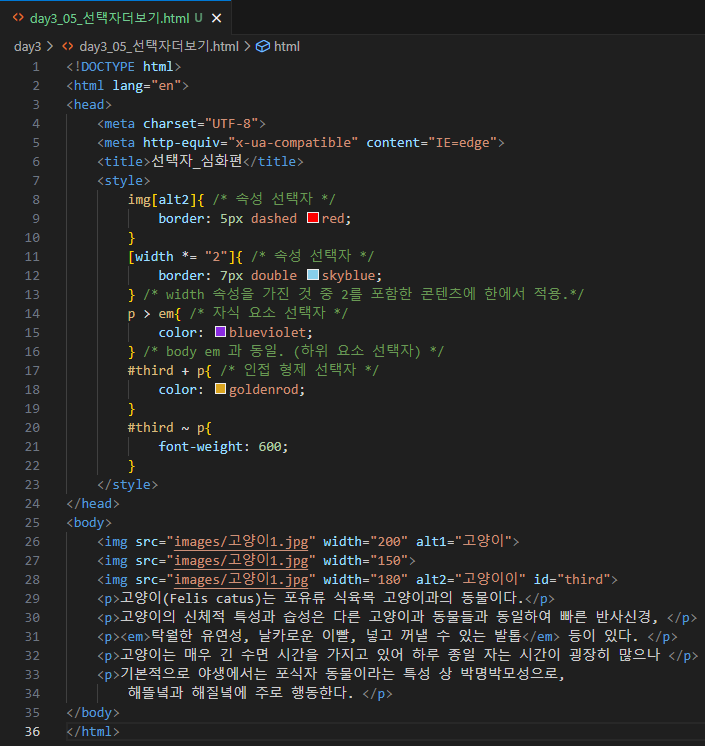The image size is (705, 746).
Task: Click the opening <body> tag
Action: 89,522
